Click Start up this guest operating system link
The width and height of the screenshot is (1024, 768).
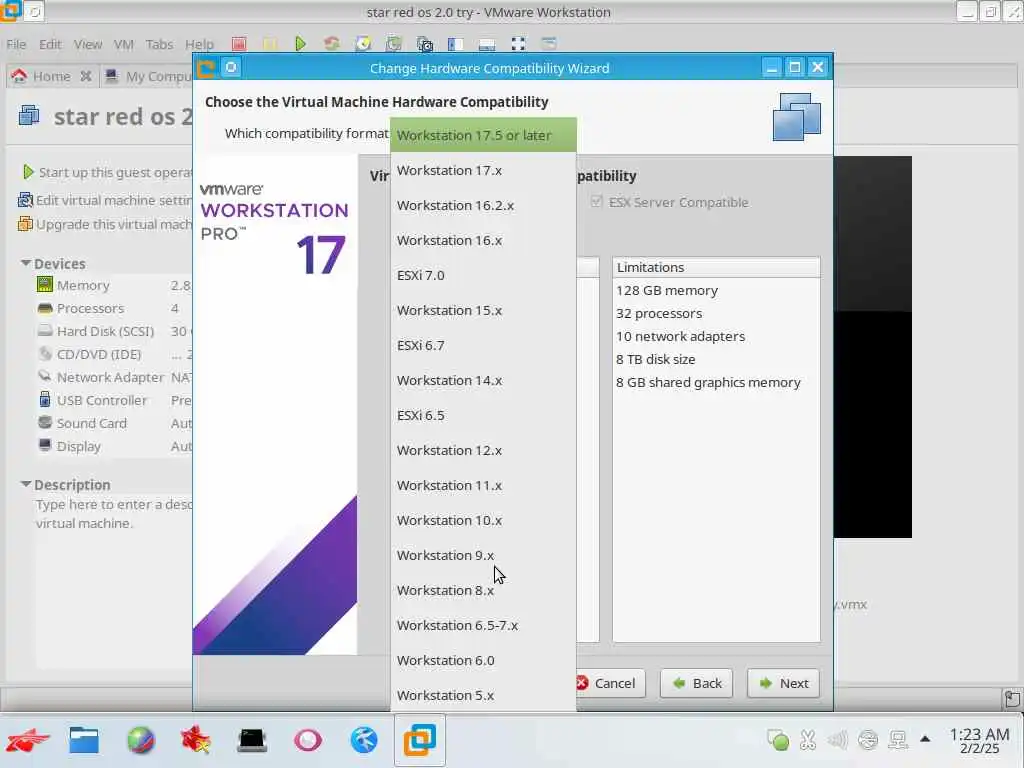tap(108, 172)
